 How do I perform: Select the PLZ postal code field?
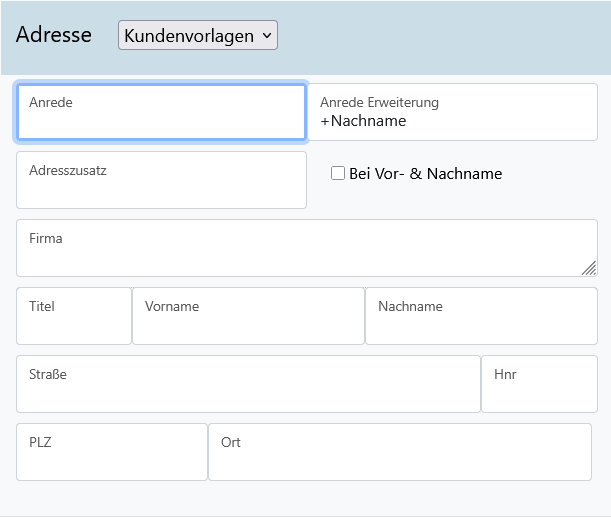pyautogui.click(x=112, y=460)
